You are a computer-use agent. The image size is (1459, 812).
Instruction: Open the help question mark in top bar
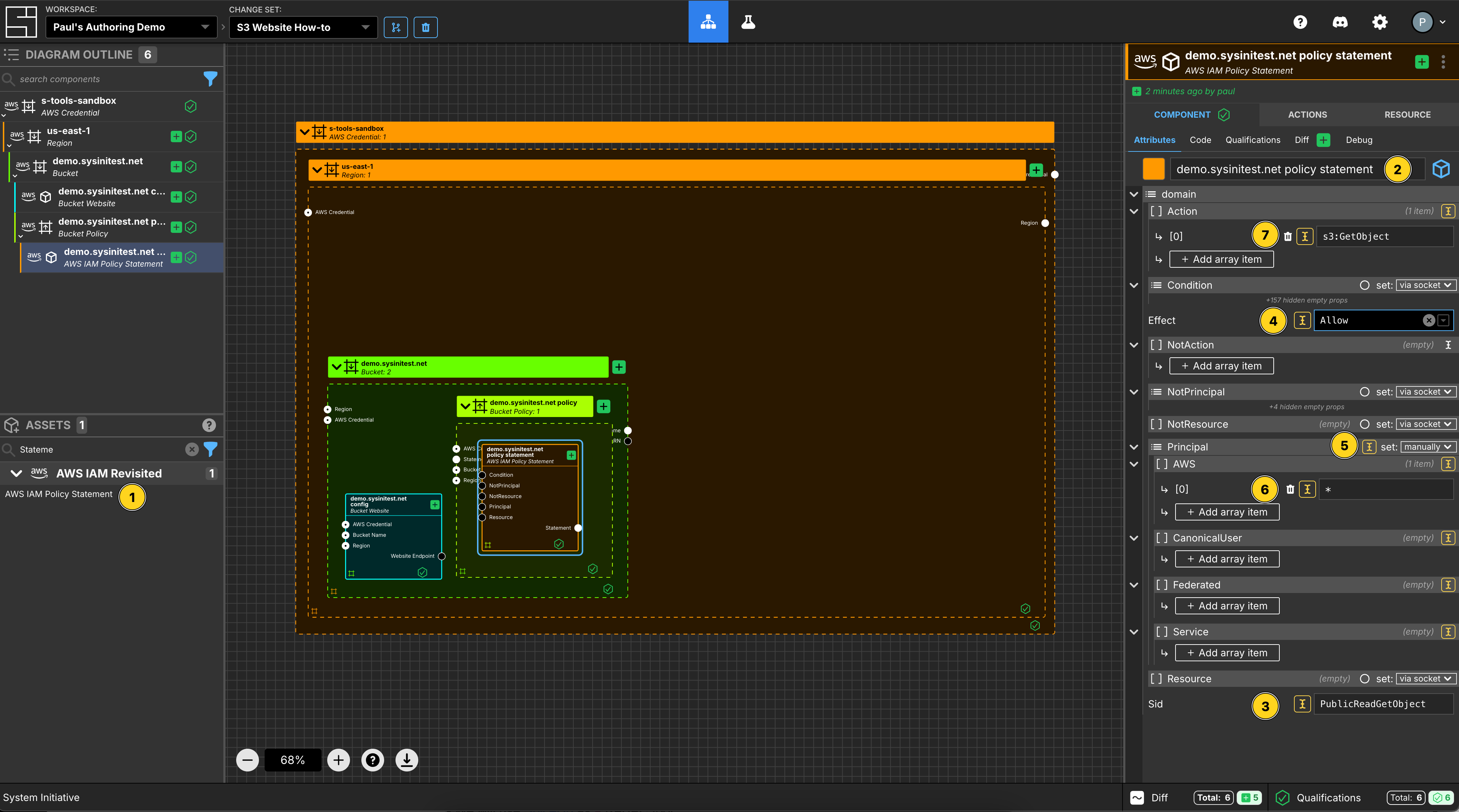point(1300,22)
